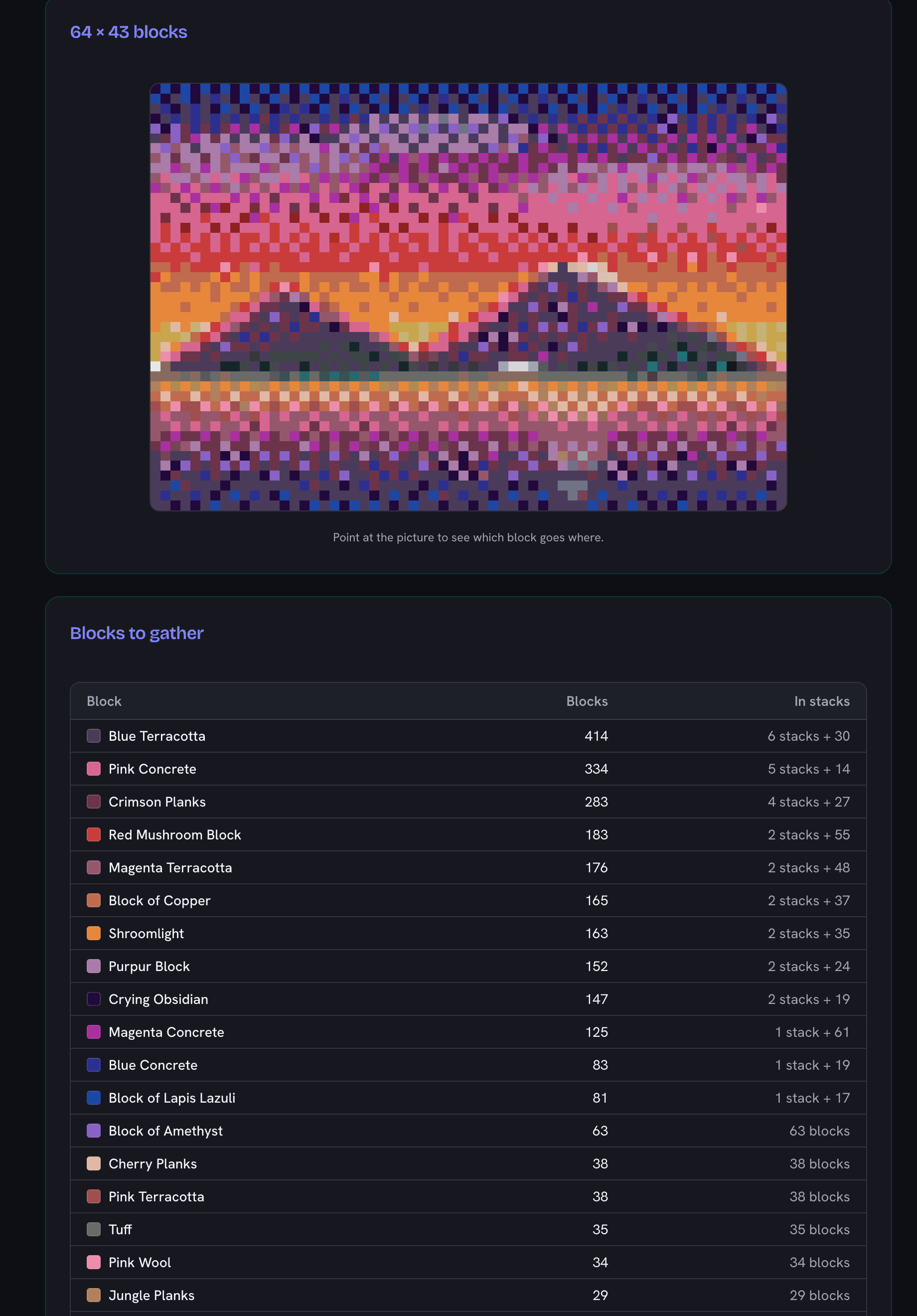Select the "Tuff" row name
Image resolution: width=917 pixels, height=1316 pixels.
point(120,1229)
